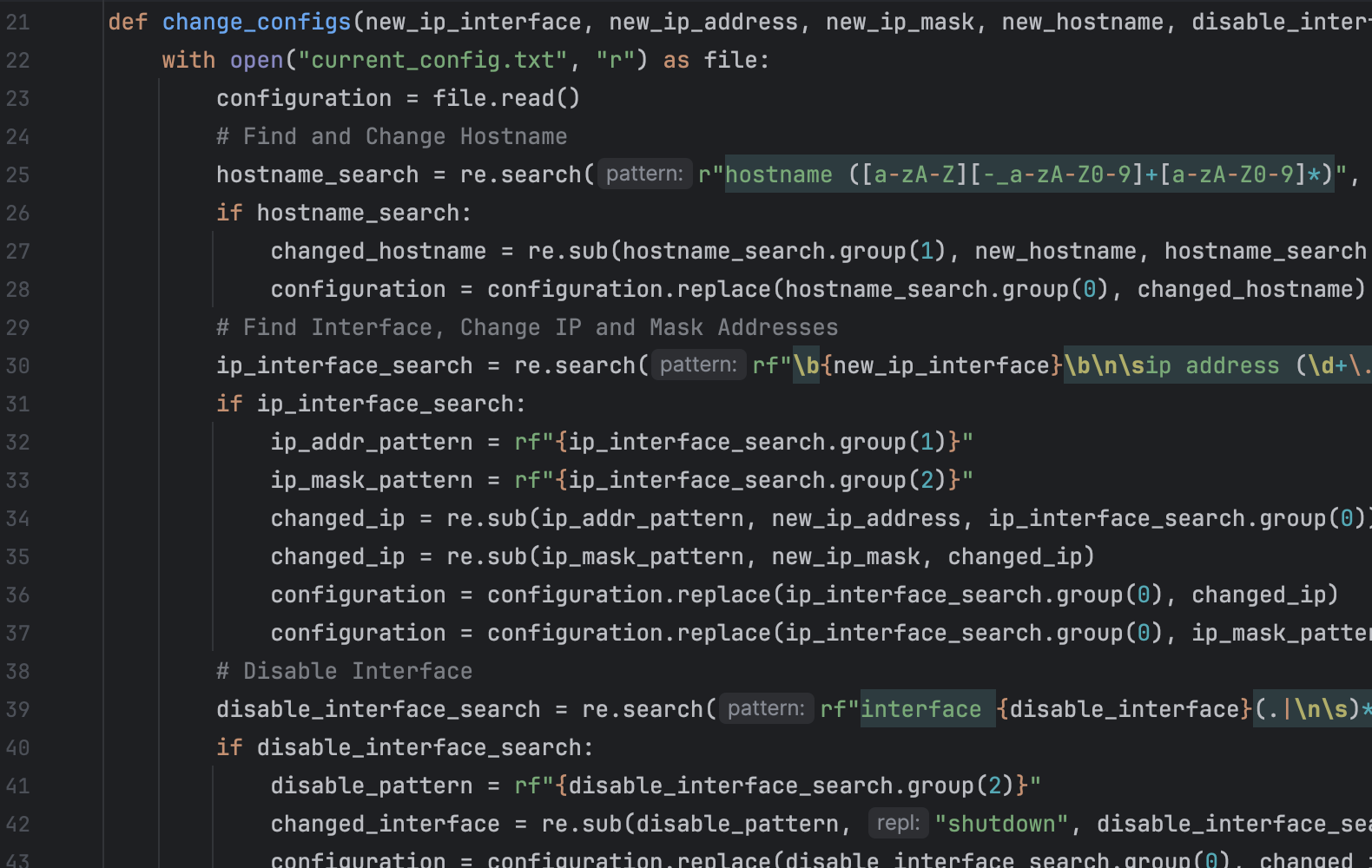Screen dimensions: 1372x868
Task: Click line number 36 in gutter
Action: click(x=17, y=595)
